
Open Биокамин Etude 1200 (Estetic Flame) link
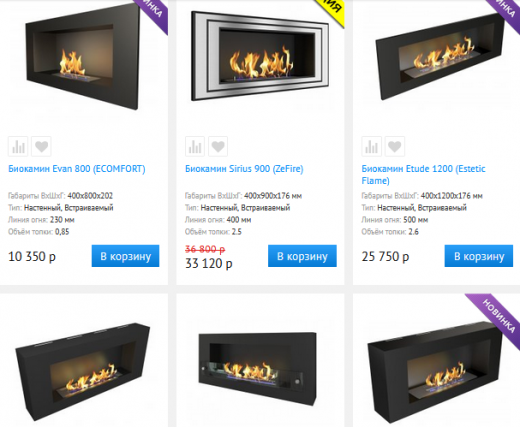423,175
